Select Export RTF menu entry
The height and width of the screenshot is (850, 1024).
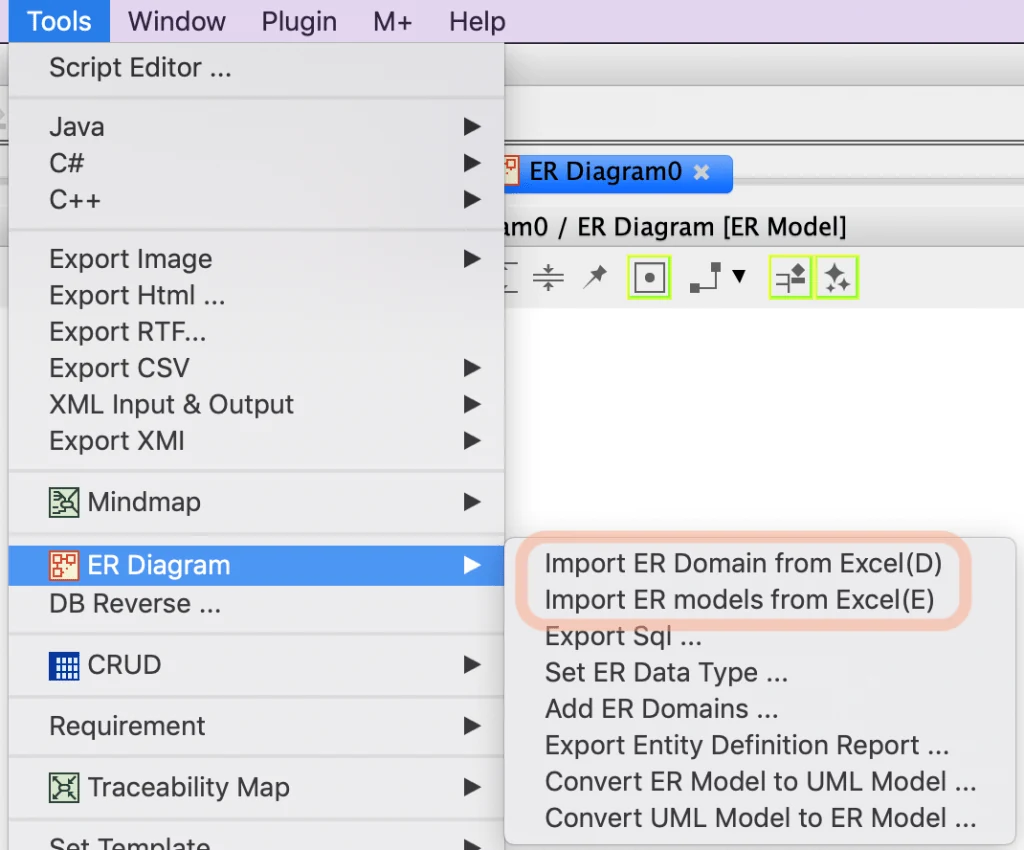click(x=256, y=332)
